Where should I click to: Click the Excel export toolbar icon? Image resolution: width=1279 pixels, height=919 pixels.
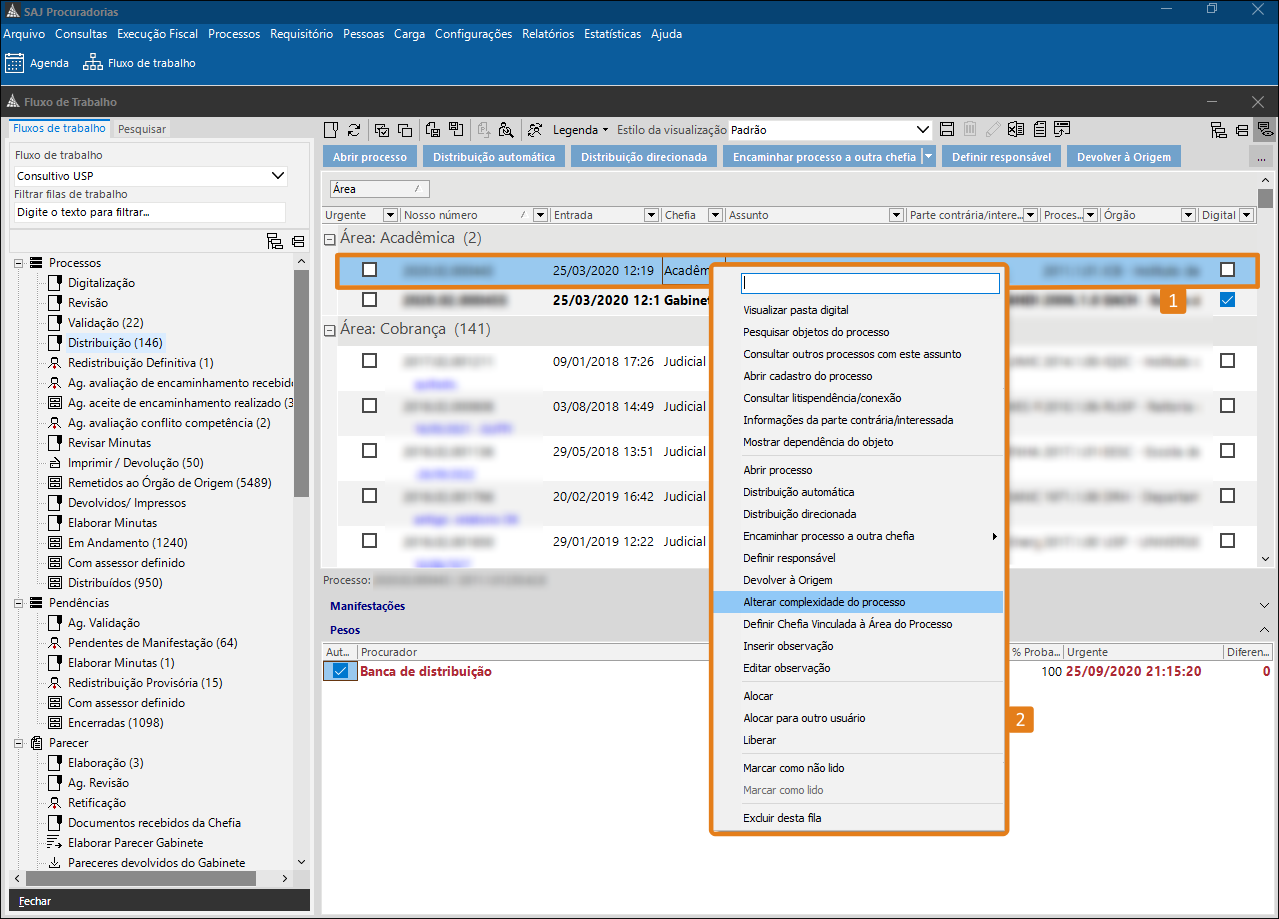[1017, 129]
